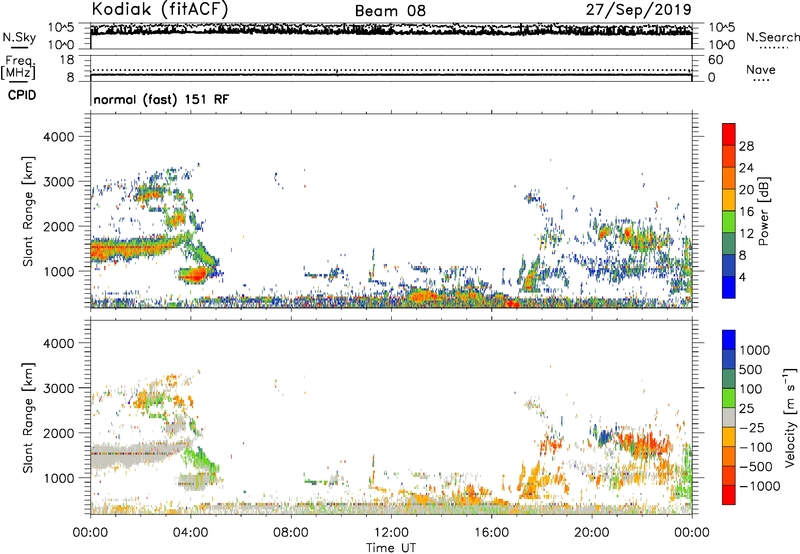Click the "N.Search" legend label
The width and height of the screenshot is (800, 554).
pos(772,37)
